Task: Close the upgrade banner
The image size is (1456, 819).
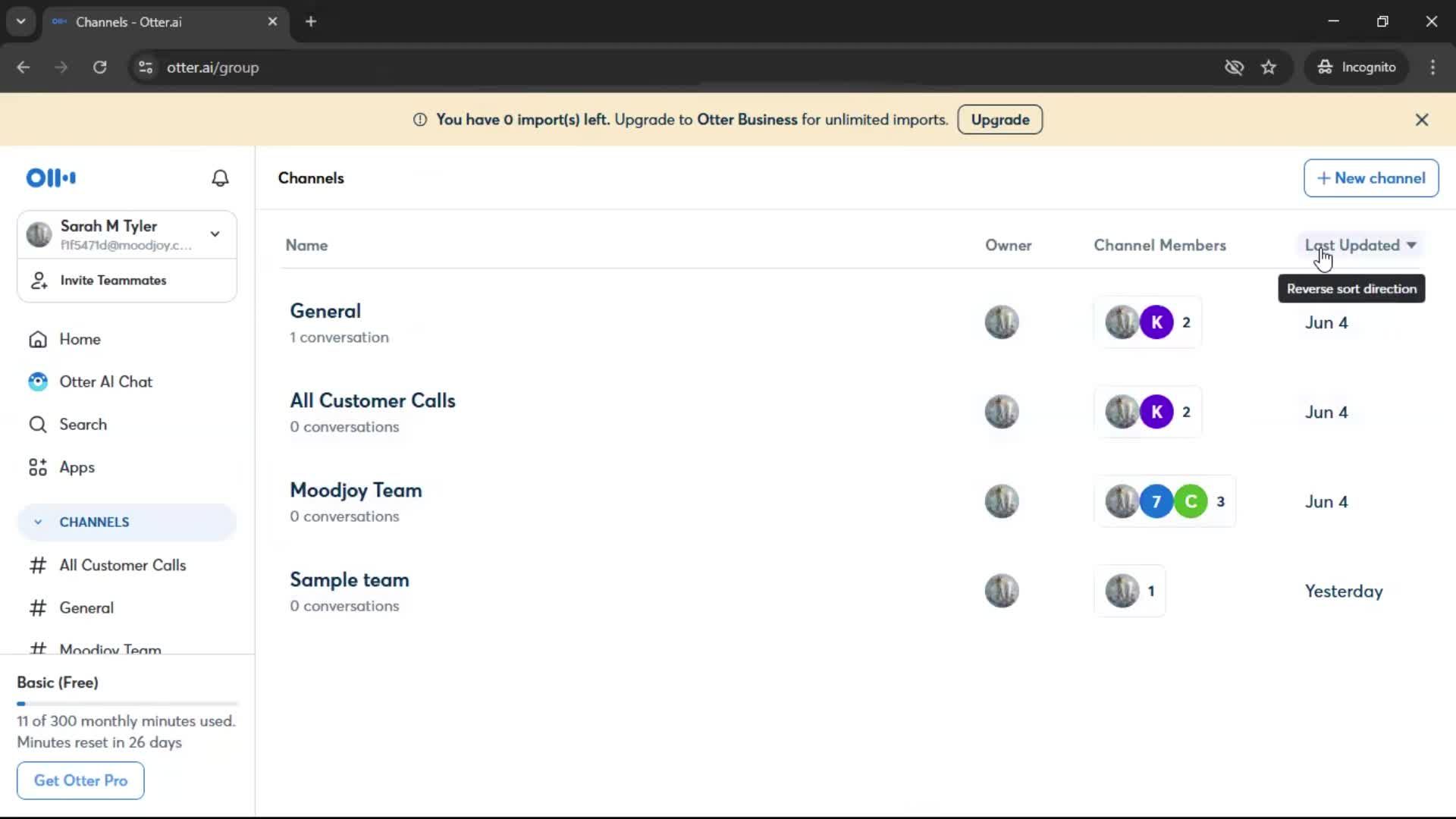Action: coord(1422,120)
